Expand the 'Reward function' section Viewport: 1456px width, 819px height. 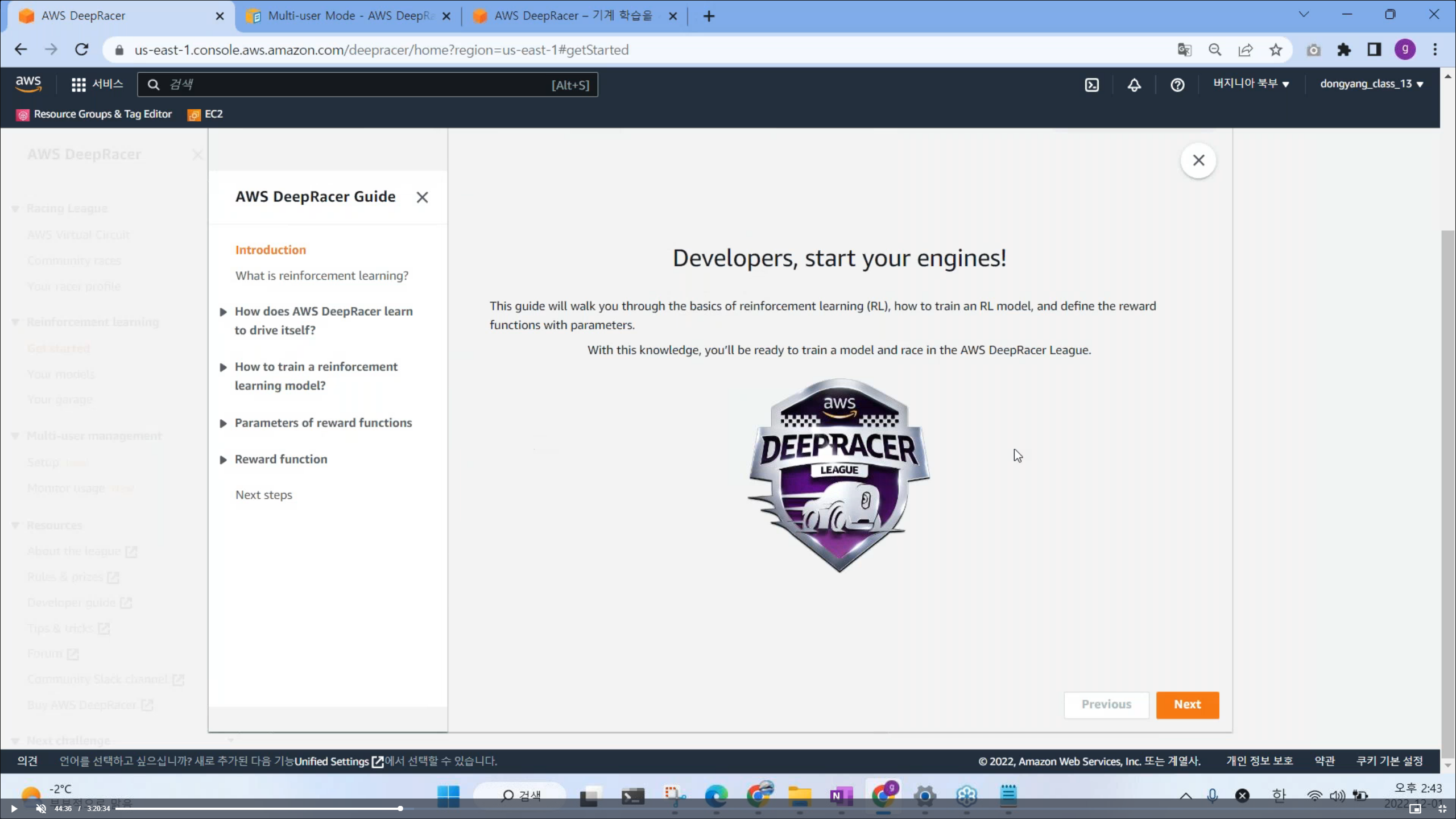pyautogui.click(x=223, y=460)
